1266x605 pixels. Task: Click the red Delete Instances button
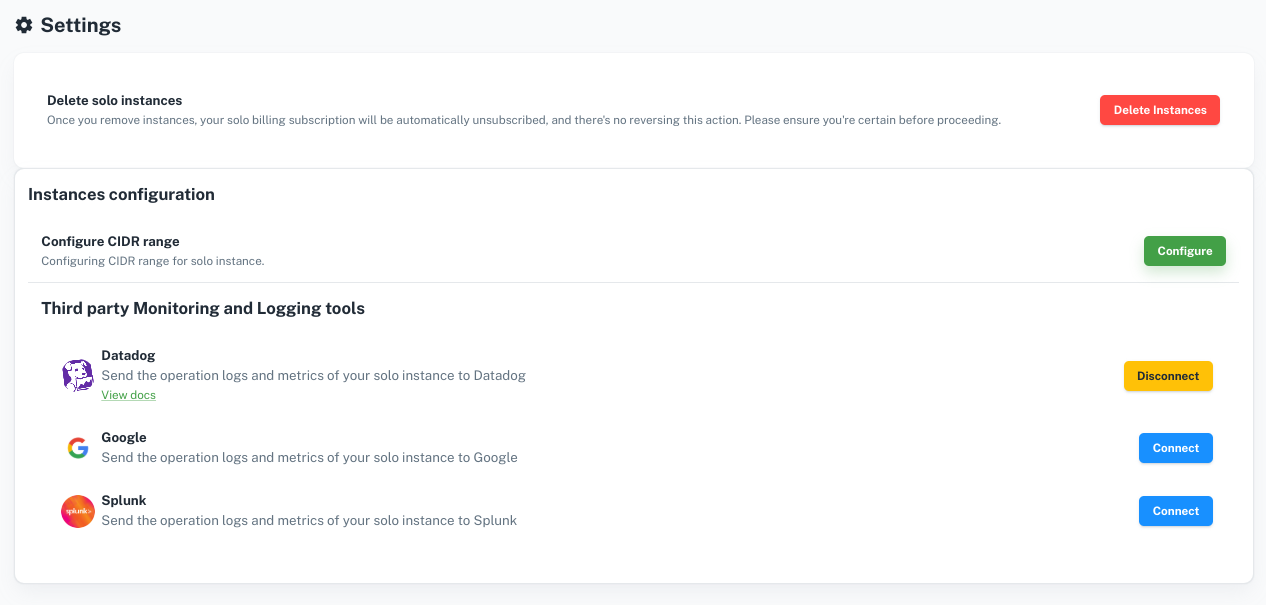(x=1159, y=110)
